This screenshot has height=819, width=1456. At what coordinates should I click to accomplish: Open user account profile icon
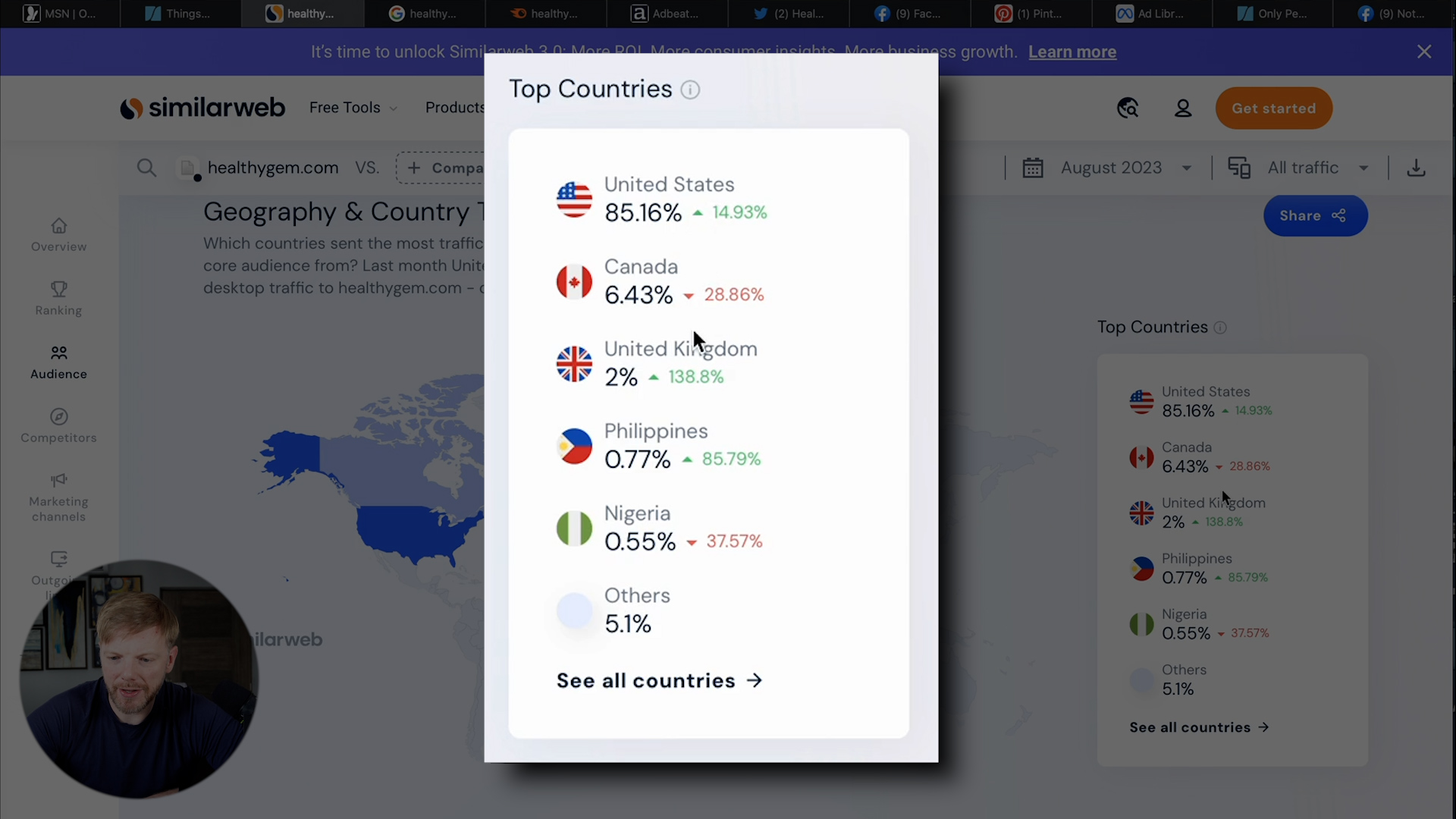1183,108
